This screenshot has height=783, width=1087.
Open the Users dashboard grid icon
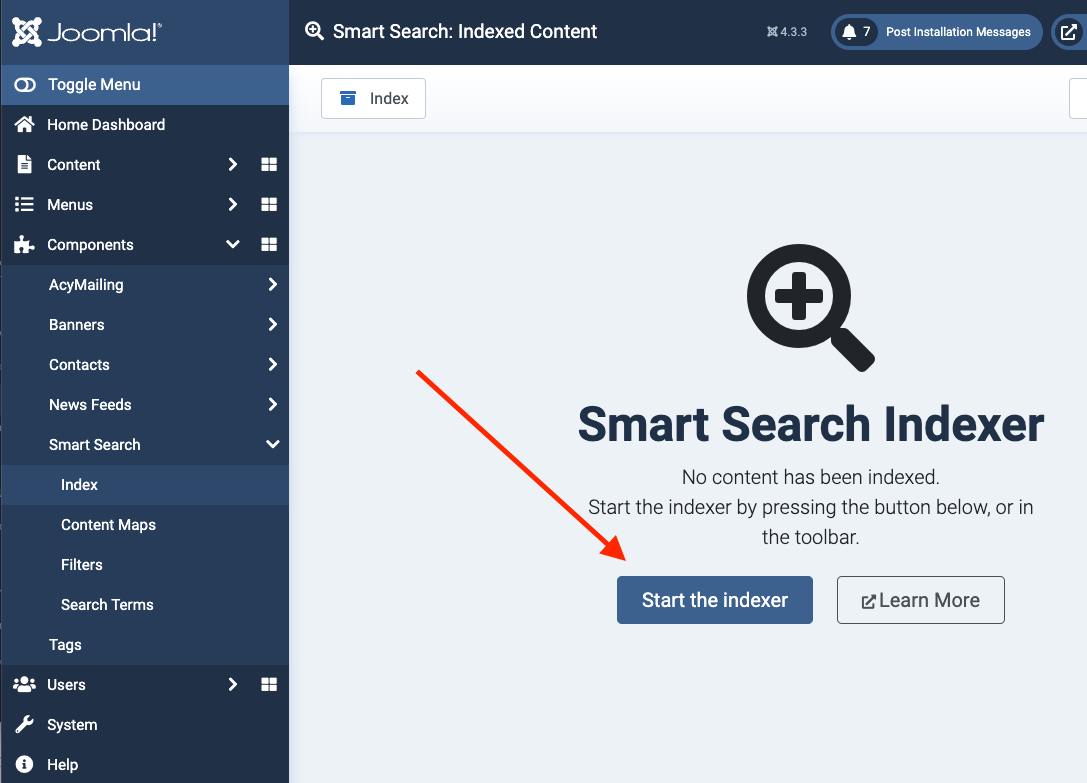tap(268, 685)
